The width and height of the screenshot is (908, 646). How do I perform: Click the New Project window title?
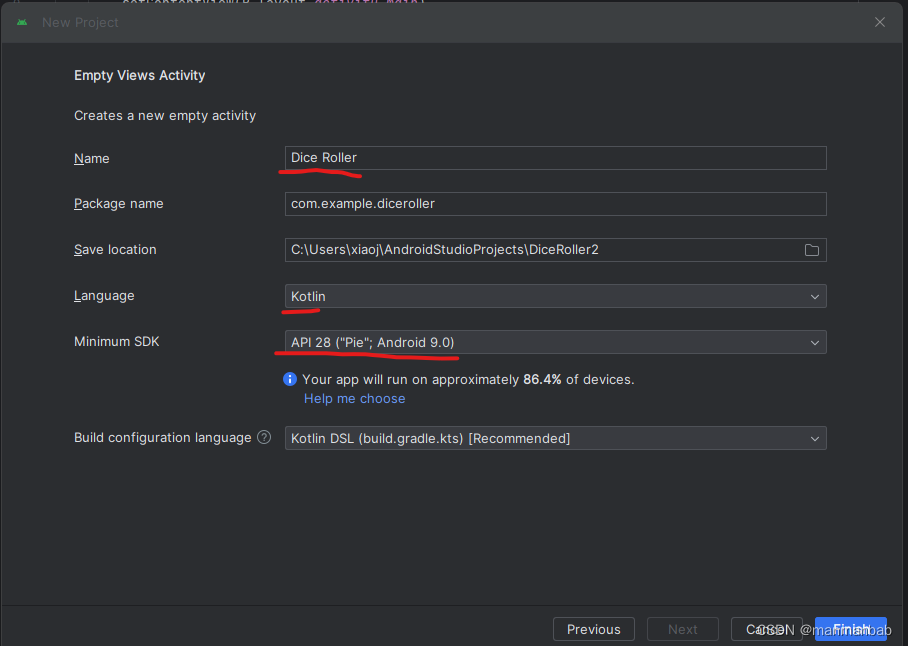80,23
